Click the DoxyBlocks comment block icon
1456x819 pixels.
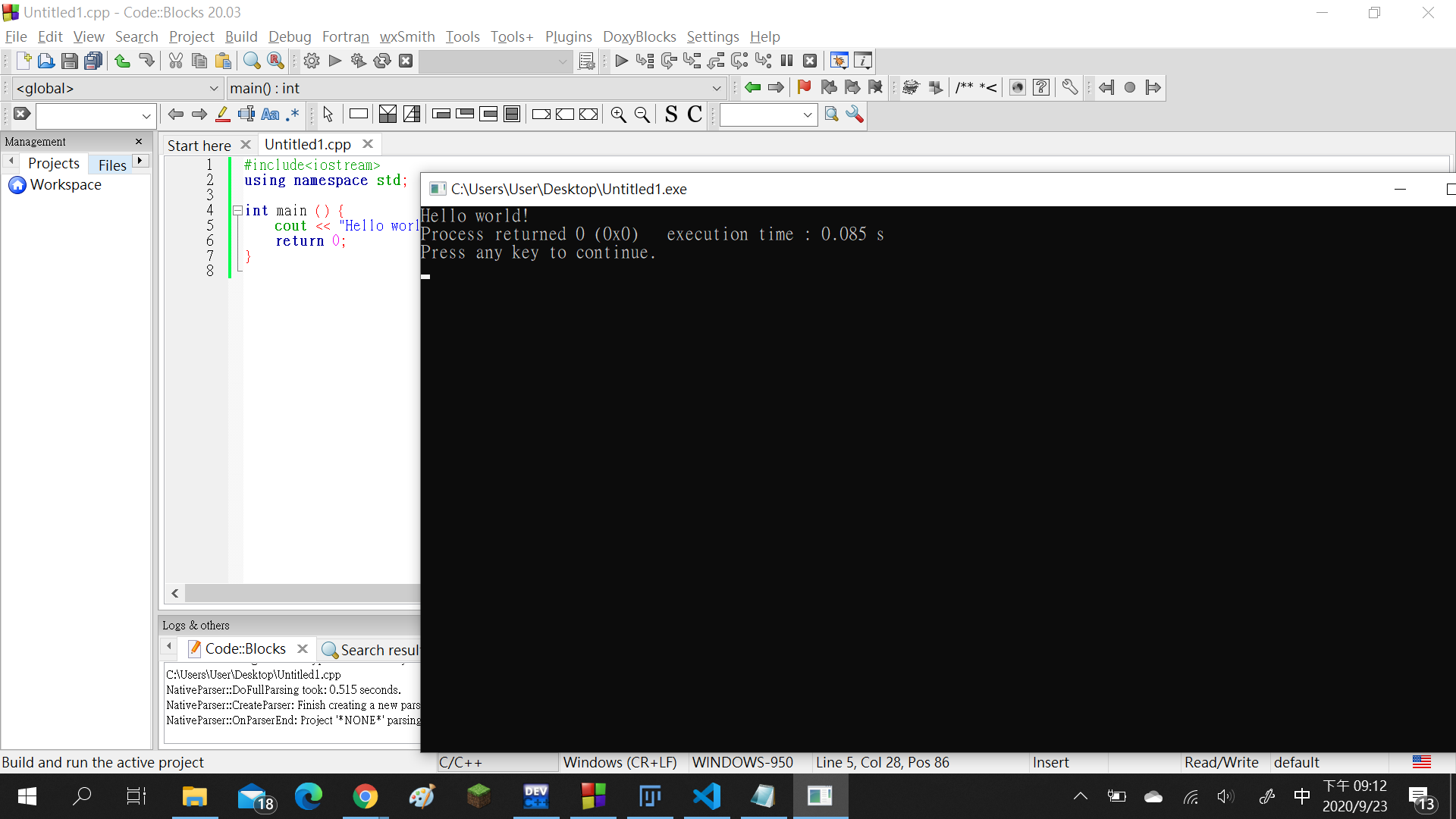(964, 88)
